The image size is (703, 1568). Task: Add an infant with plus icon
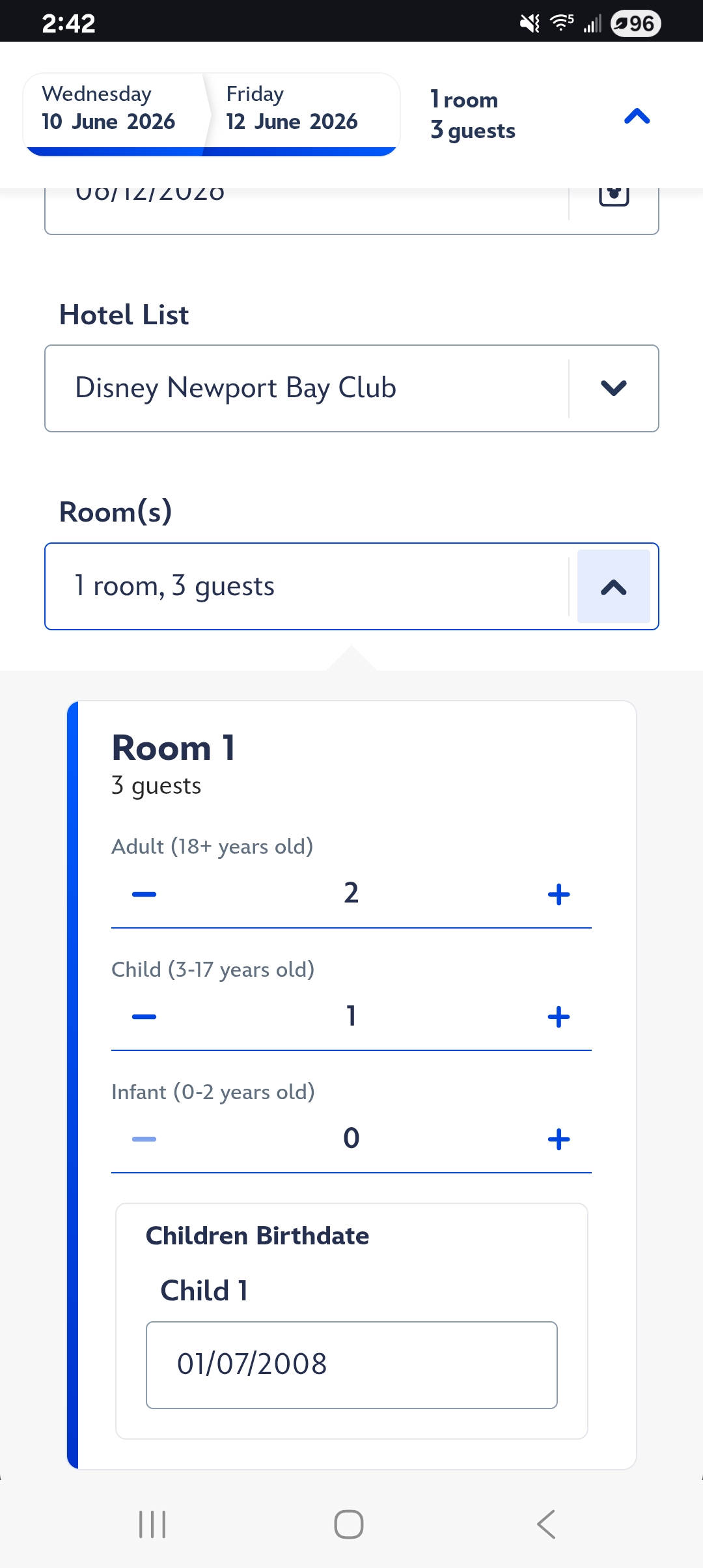pos(558,1139)
